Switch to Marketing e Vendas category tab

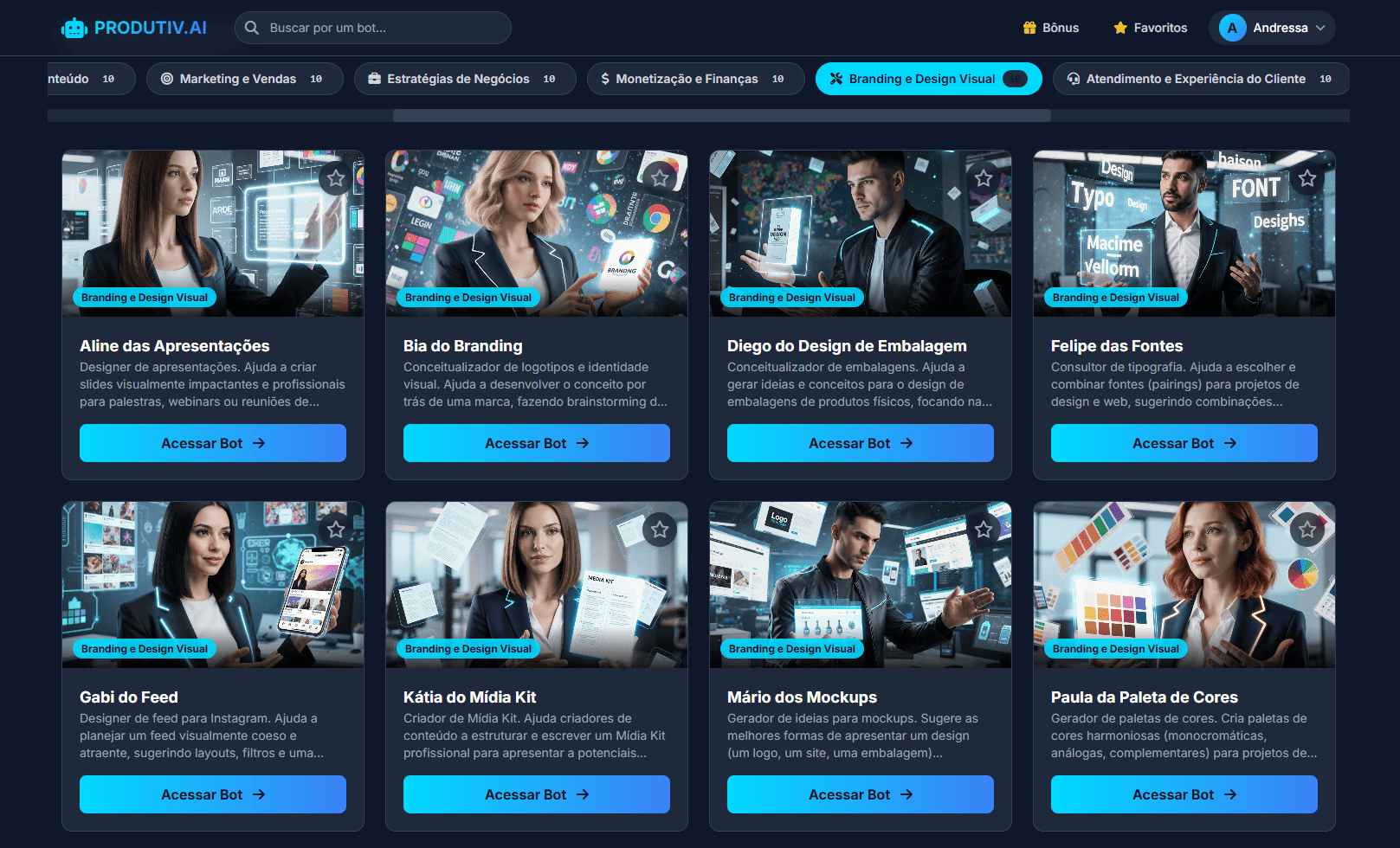(243, 79)
